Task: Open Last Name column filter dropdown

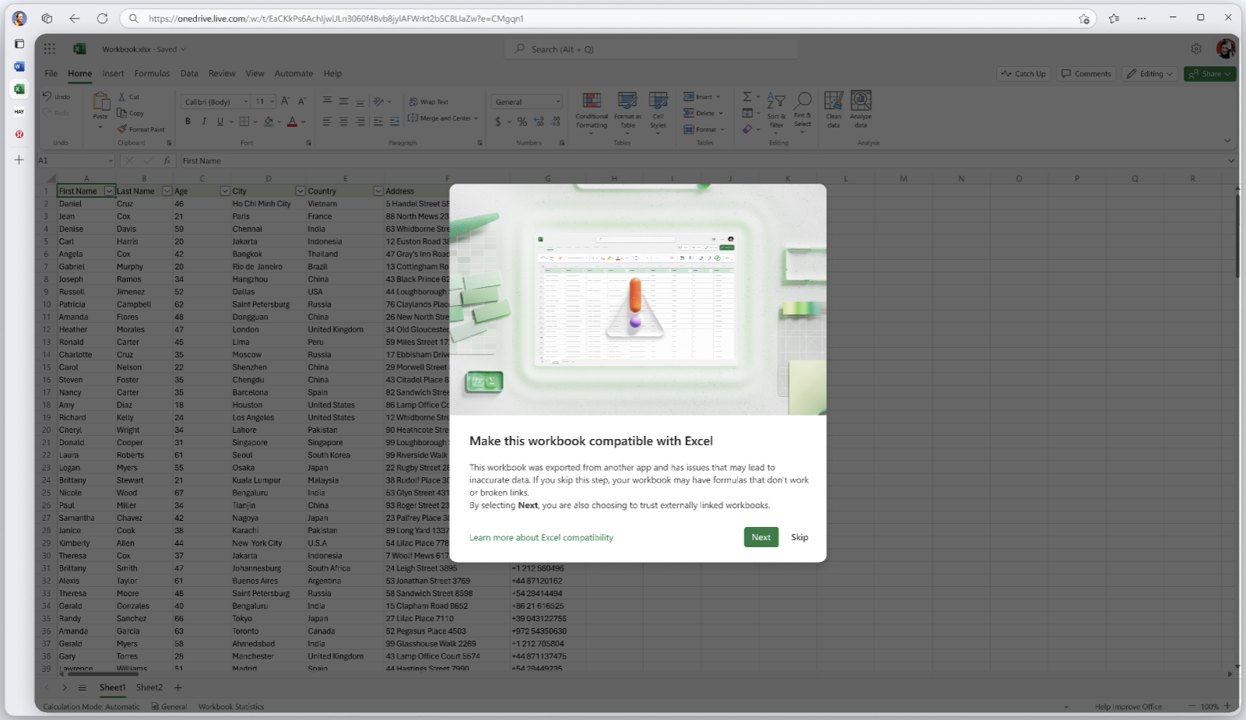Action: coord(167,191)
